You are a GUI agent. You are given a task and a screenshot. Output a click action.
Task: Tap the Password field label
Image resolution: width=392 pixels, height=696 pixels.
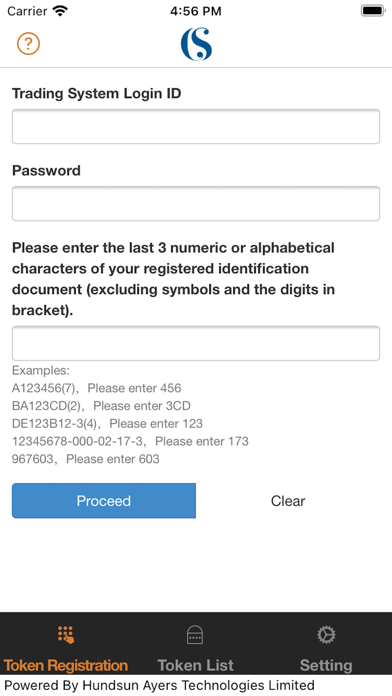click(x=46, y=170)
